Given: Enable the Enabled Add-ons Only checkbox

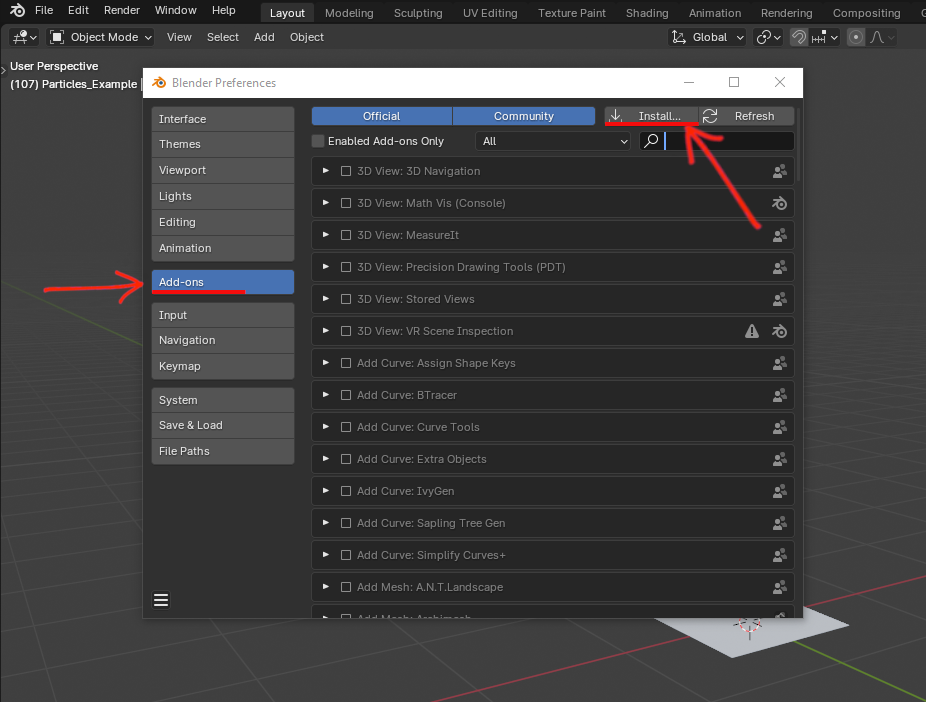Looking at the screenshot, I should [x=319, y=142].
